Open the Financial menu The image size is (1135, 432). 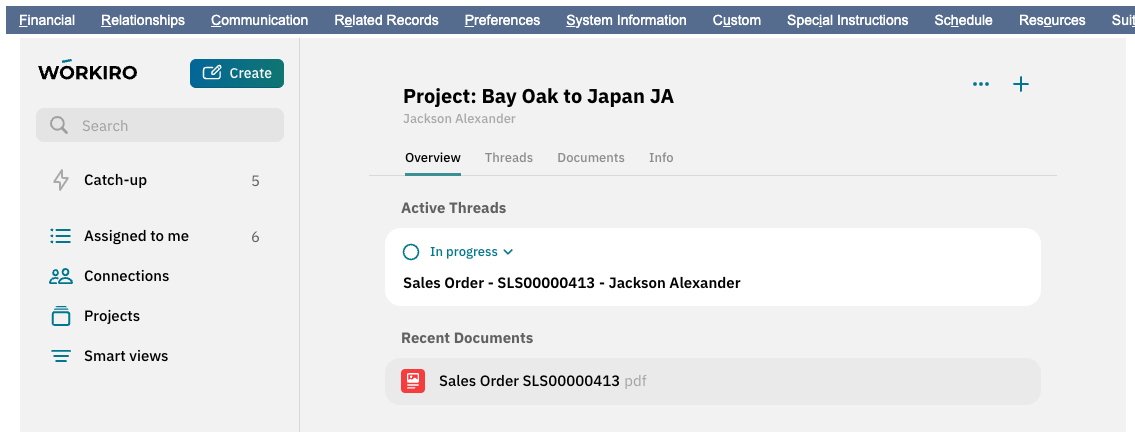(47, 20)
